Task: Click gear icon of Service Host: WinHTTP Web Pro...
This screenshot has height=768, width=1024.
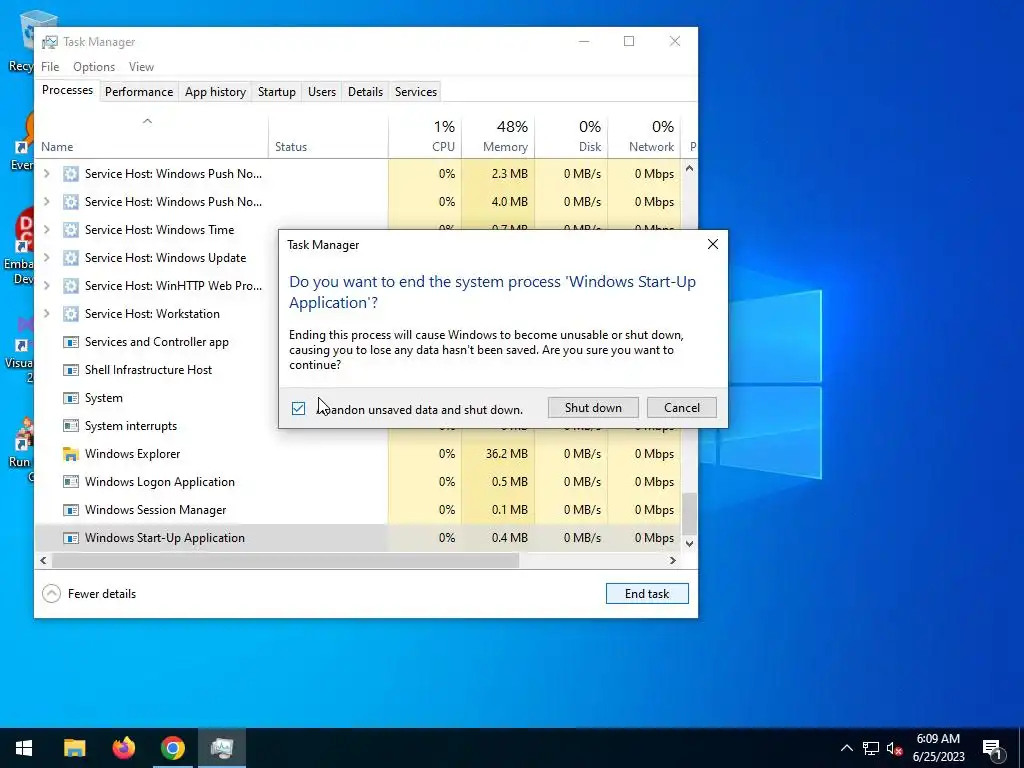Action: tap(71, 286)
